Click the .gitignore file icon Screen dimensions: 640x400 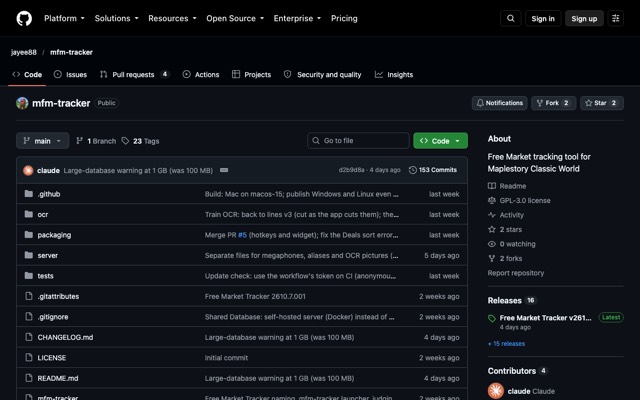click(29, 316)
